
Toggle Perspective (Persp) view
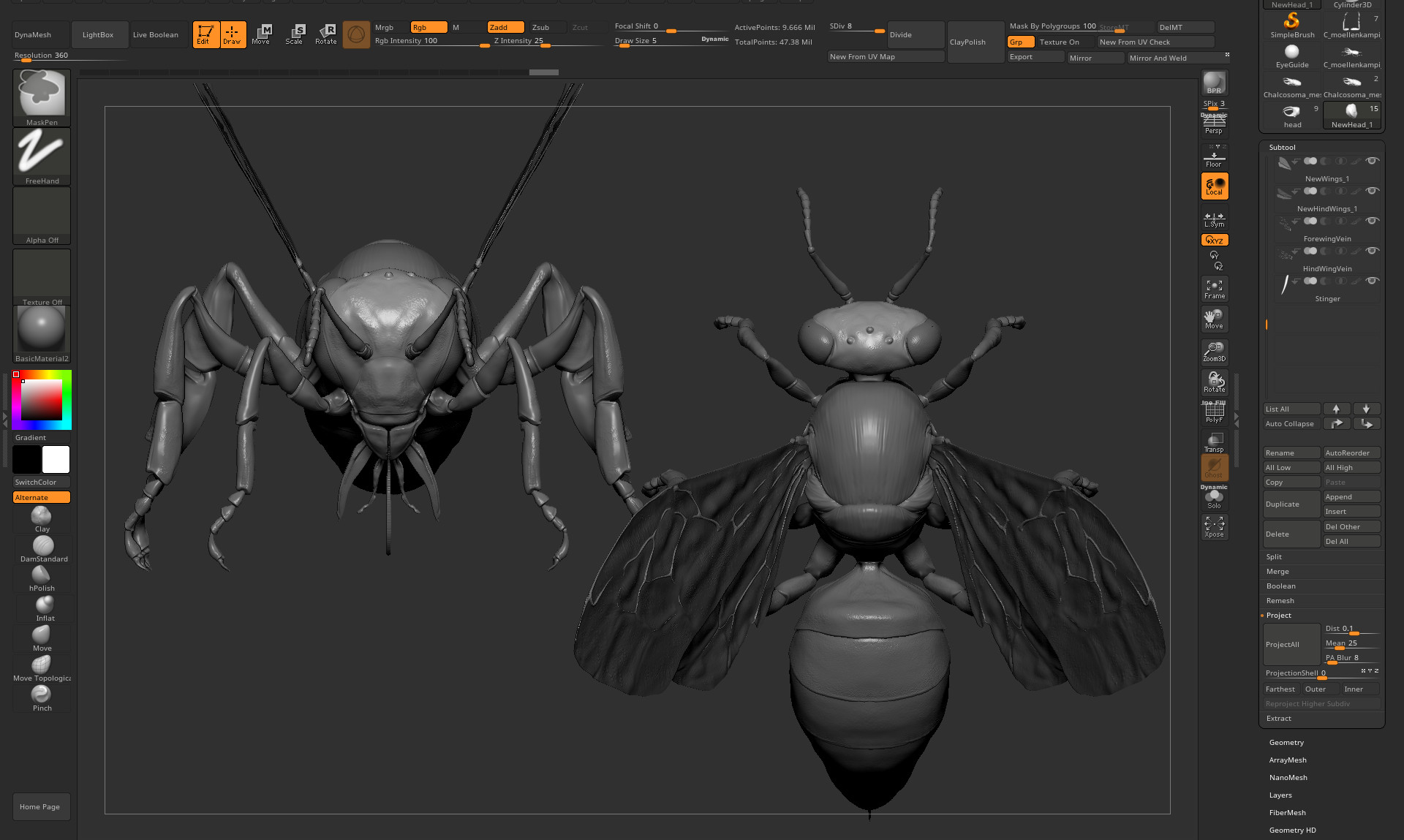1214,124
